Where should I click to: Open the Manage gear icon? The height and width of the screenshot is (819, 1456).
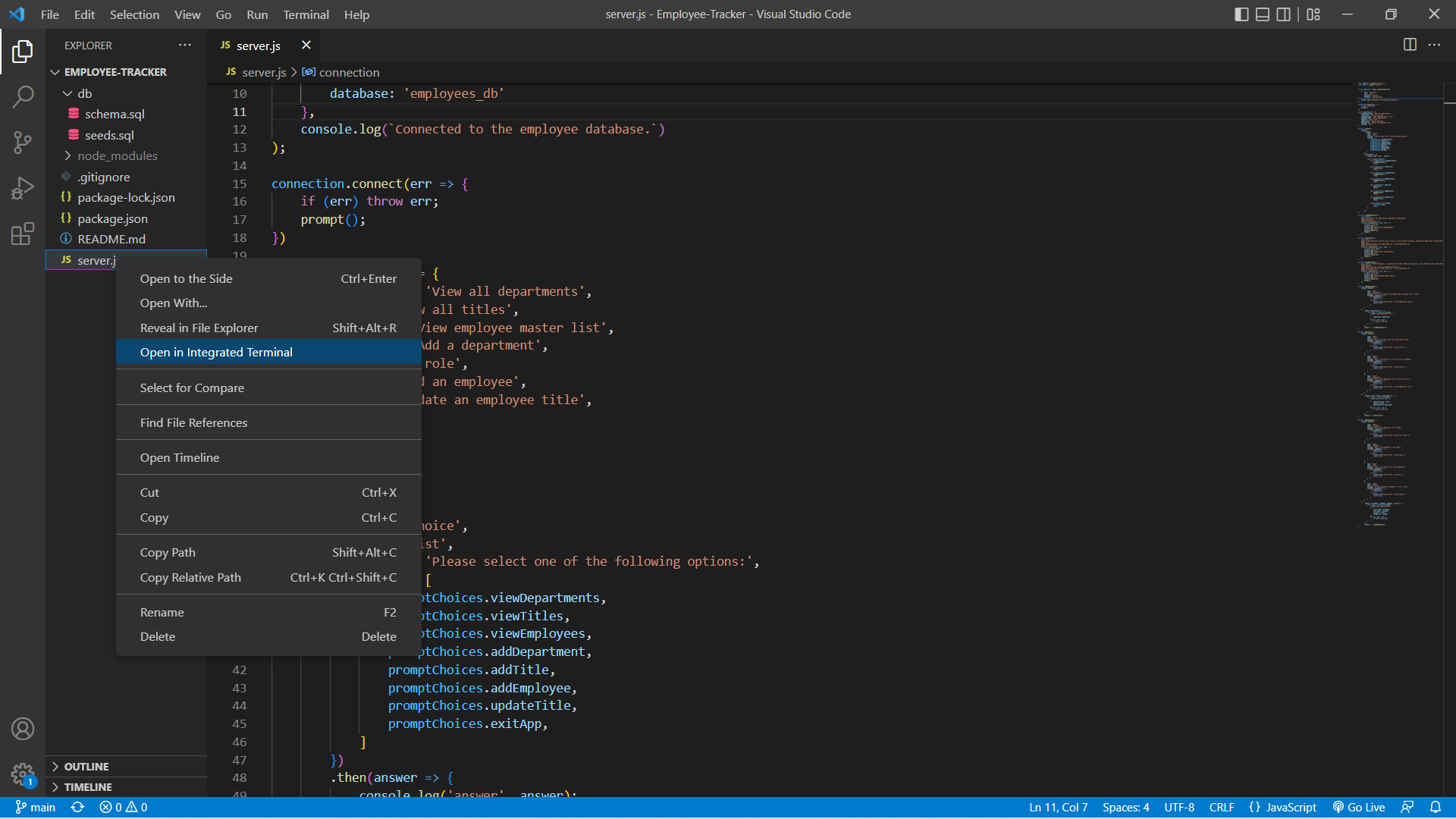tap(23, 774)
